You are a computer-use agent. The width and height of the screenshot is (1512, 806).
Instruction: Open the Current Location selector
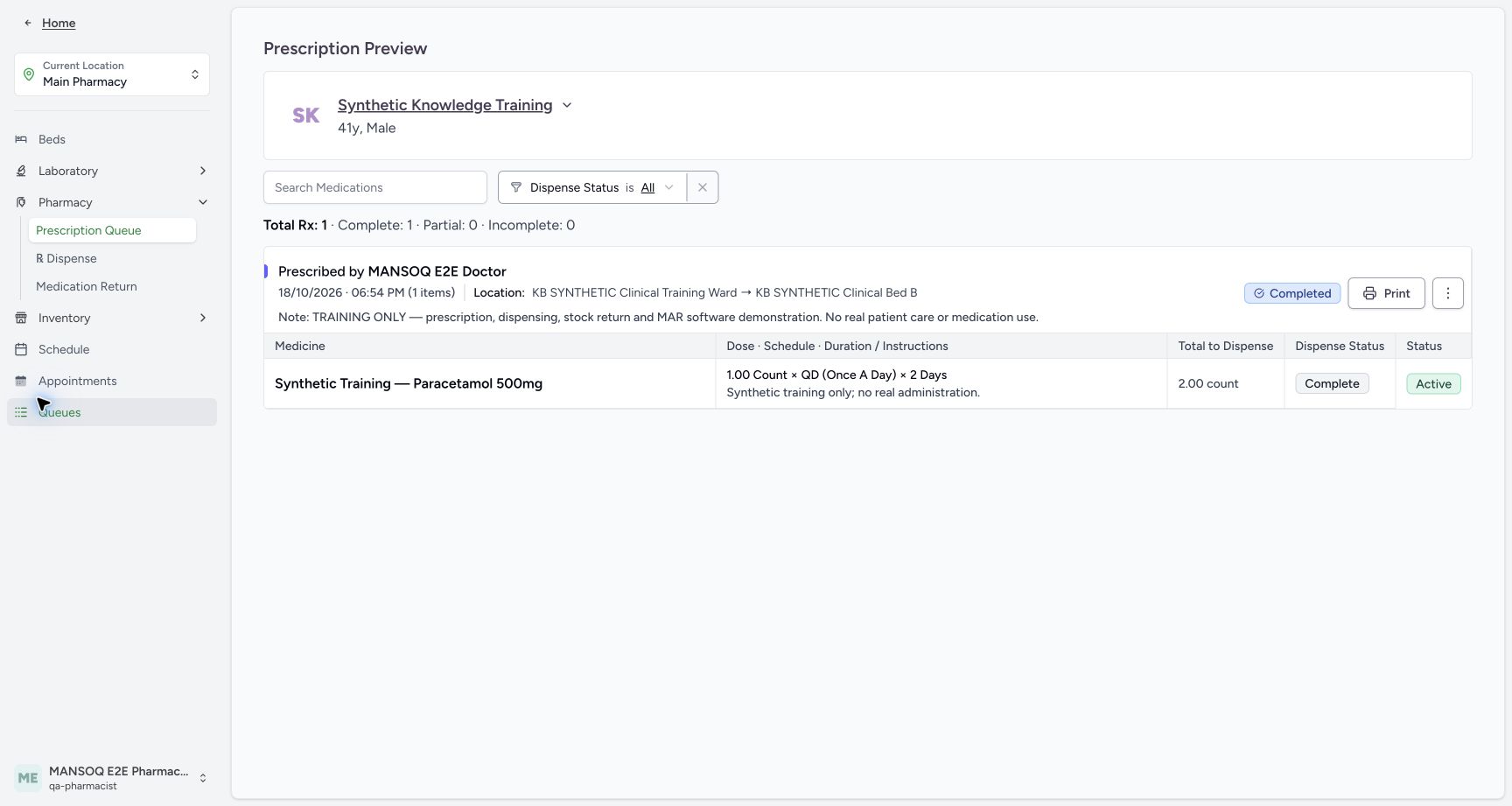[112, 74]
